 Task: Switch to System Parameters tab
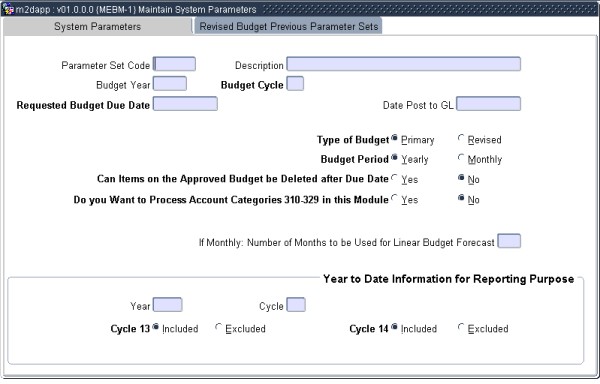pos(98,26)
